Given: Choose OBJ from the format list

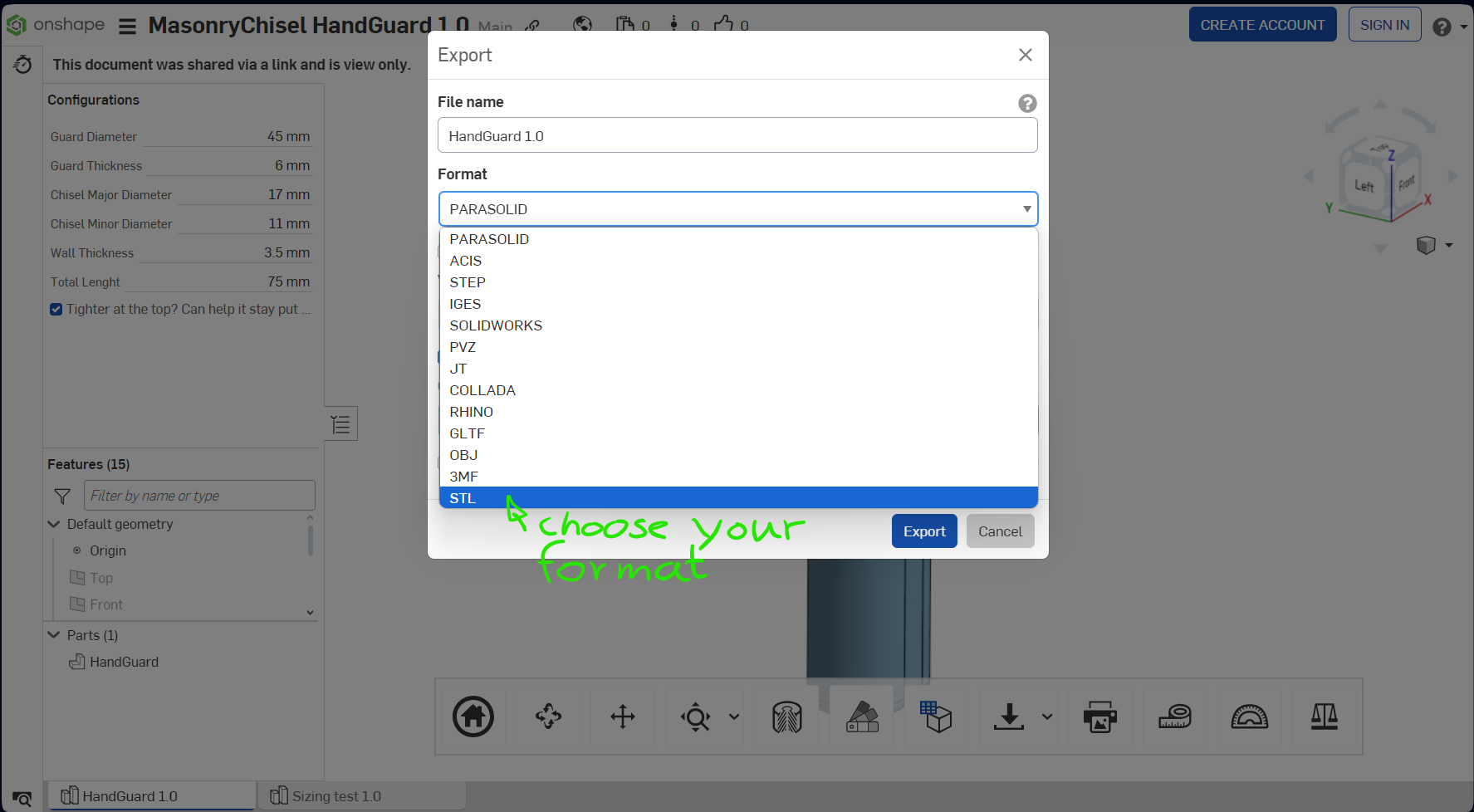Looking at the screenshot, I should [x=738, y=455].
